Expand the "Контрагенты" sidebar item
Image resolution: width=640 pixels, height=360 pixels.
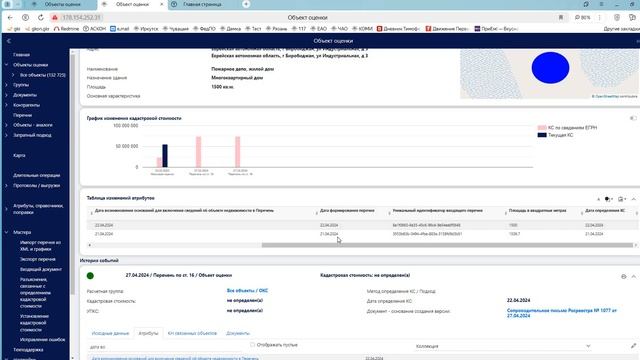(7, 105)
